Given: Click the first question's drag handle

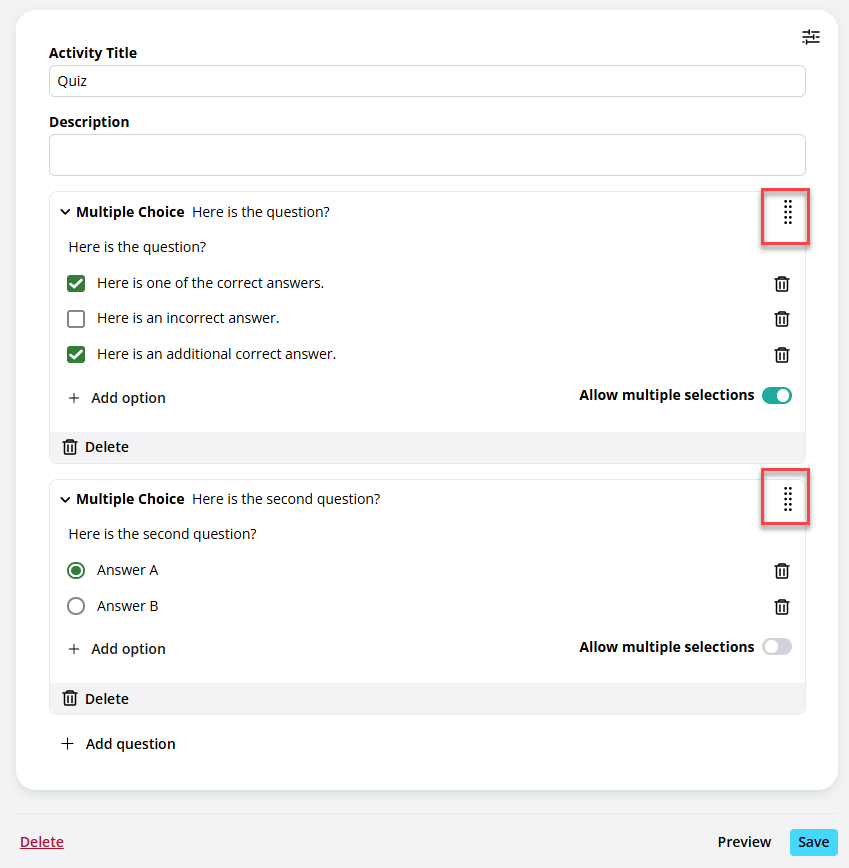Looking at the screenshot, I should point(788,213).
